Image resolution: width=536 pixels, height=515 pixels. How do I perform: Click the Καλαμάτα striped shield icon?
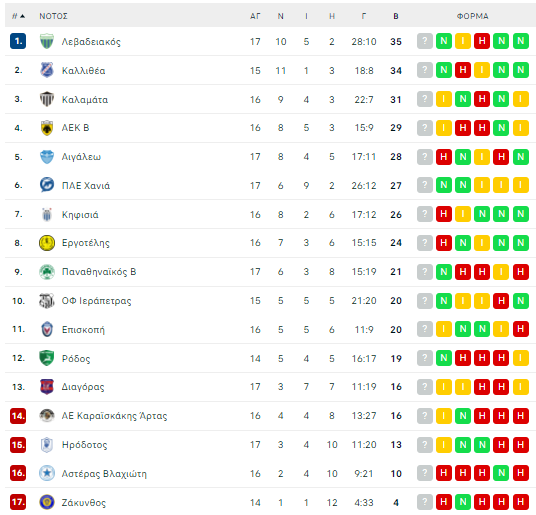pyautogui.click(x=47, y=99)
